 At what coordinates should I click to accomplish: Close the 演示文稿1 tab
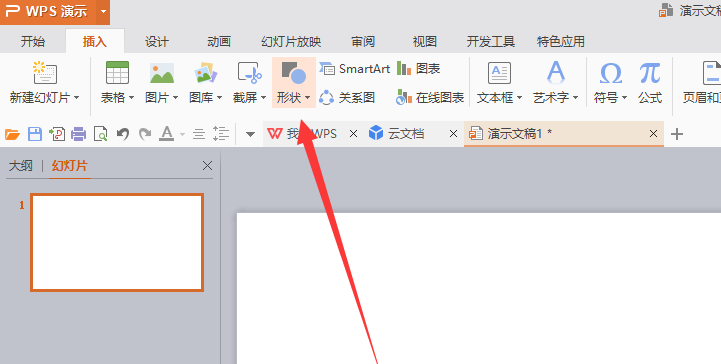pyautogui.click(x=653, y=134)
